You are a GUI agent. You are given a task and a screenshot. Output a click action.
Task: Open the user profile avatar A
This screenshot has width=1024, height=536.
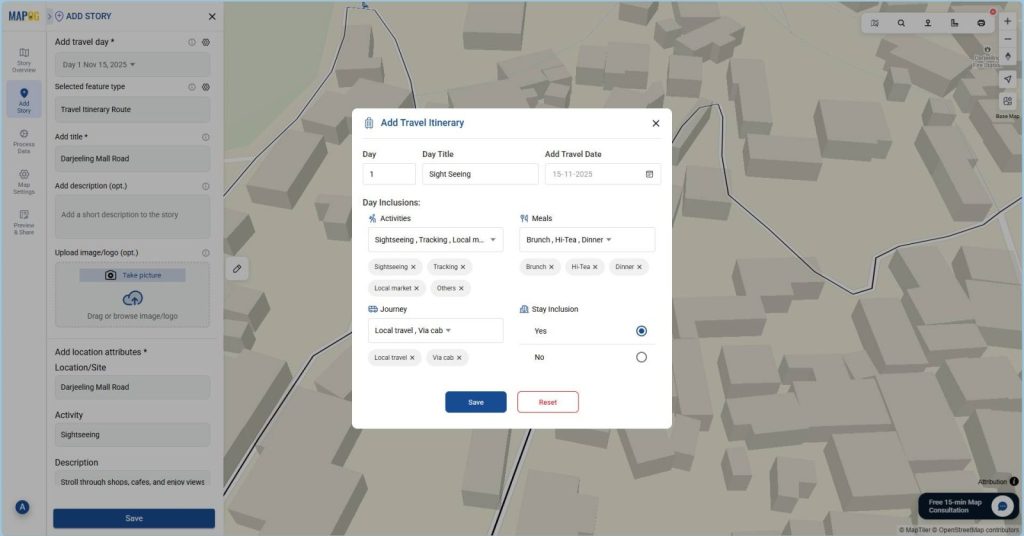click(22, 507)
